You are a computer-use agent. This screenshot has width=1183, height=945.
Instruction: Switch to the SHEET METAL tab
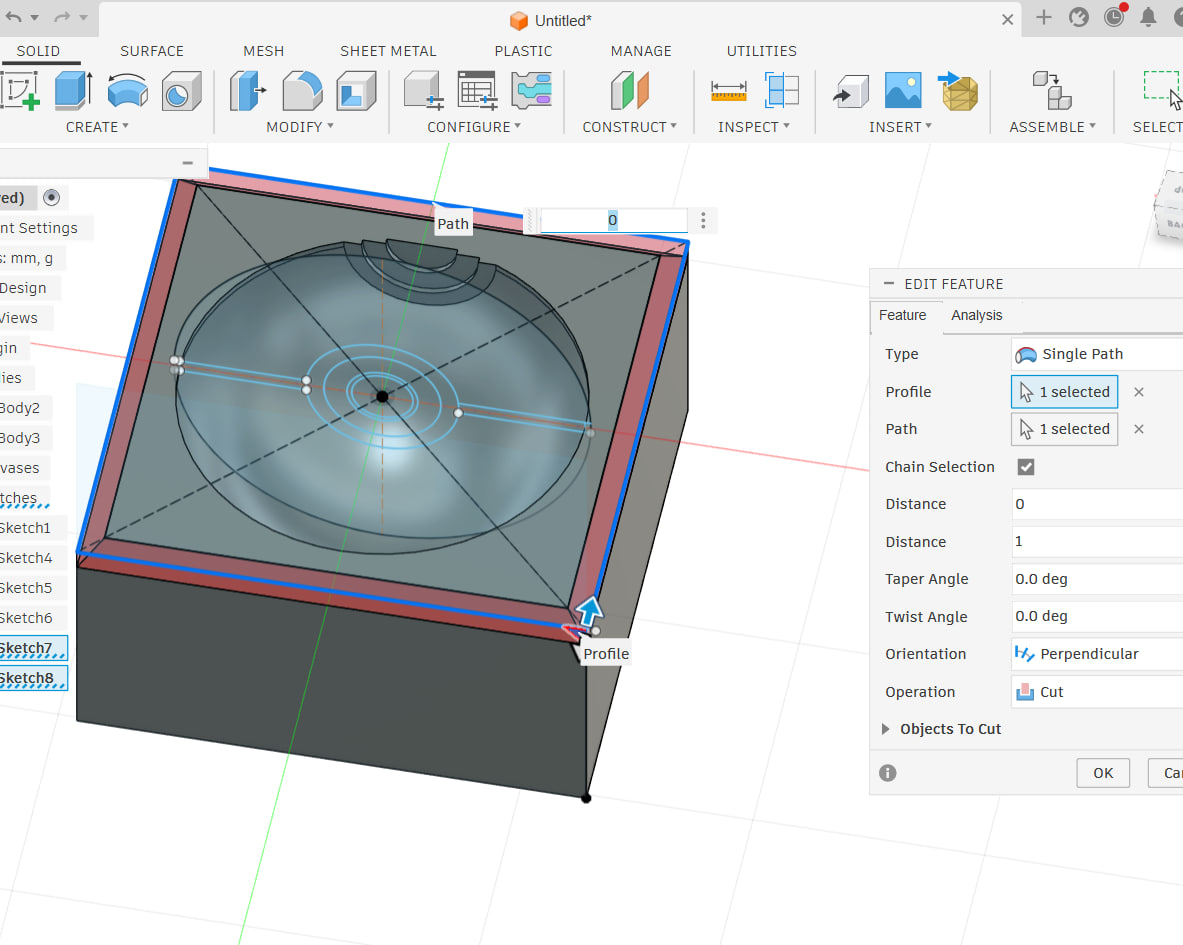pos(388,51)
